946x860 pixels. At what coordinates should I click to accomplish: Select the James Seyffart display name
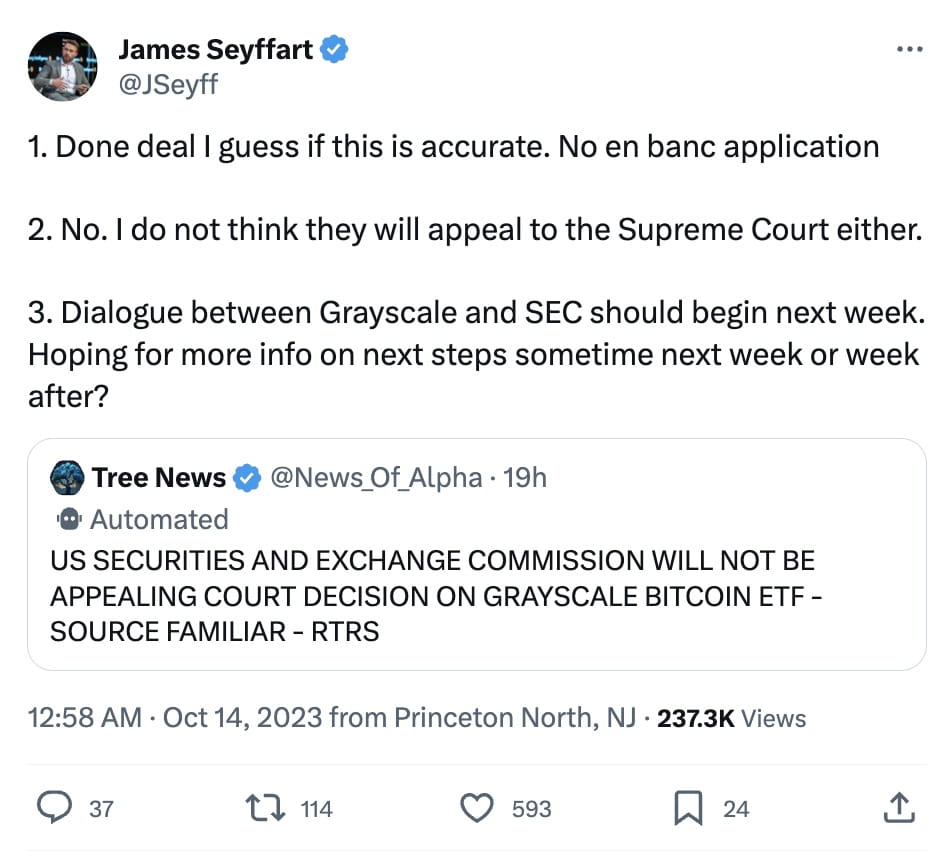[x=217, y=47]
